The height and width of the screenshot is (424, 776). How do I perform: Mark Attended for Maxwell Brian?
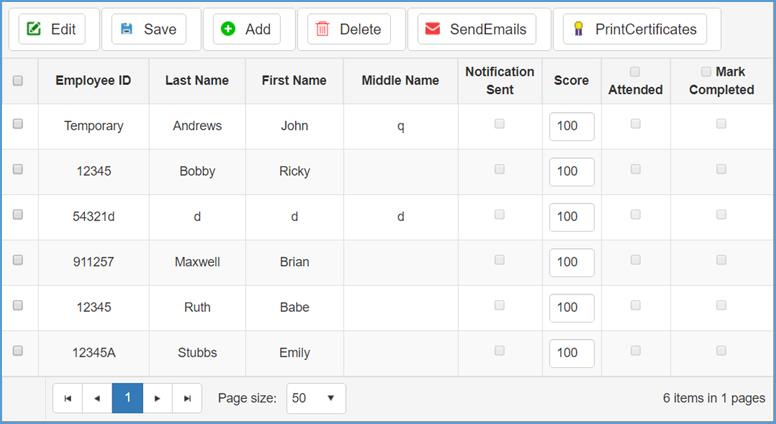(635, 260)
